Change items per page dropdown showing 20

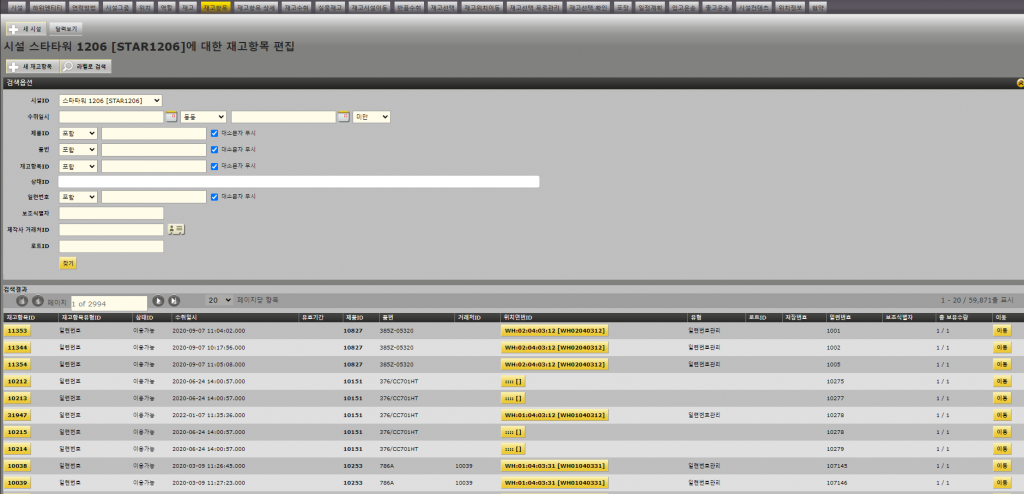(218, 300)
